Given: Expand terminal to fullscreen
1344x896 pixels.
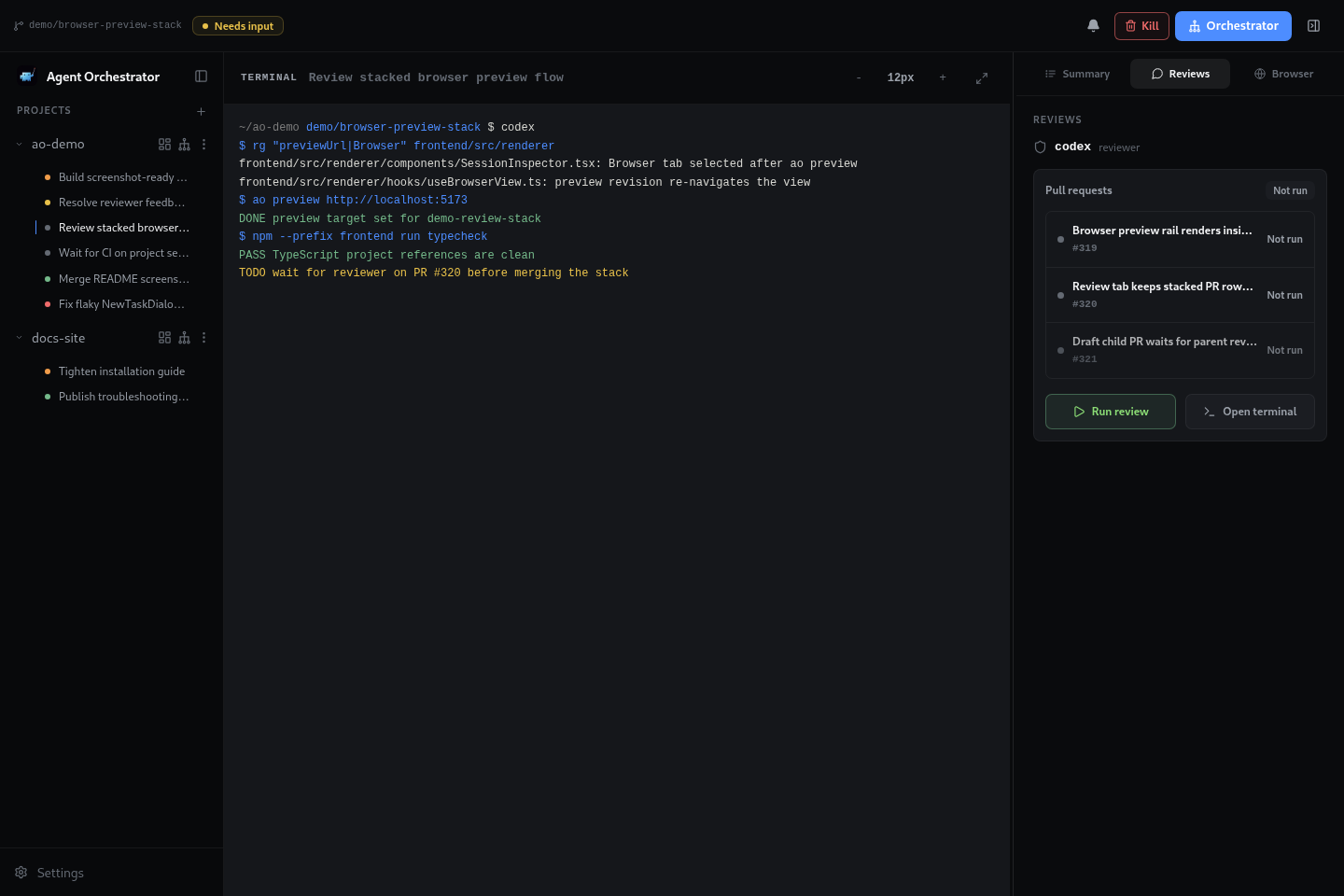Looking at the screenshot, I should 982,78.
